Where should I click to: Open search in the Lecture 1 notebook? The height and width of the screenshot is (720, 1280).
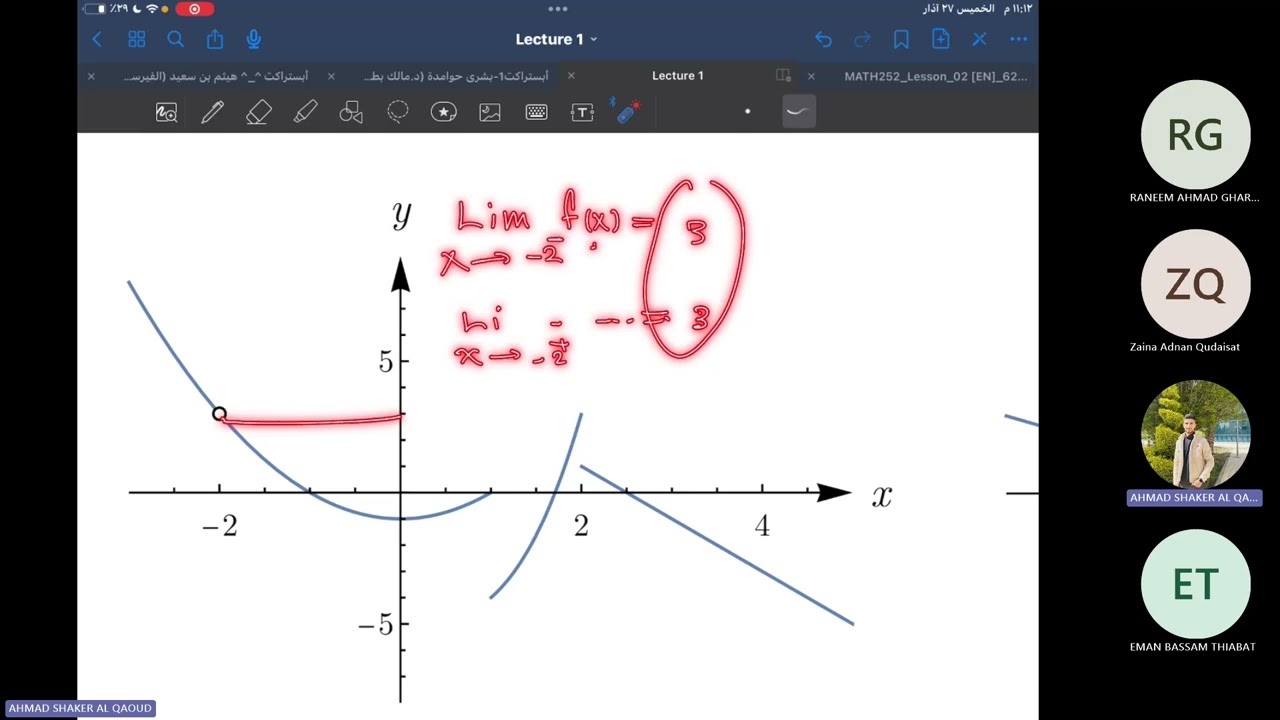pyautogui.click(x=176, y=39)
